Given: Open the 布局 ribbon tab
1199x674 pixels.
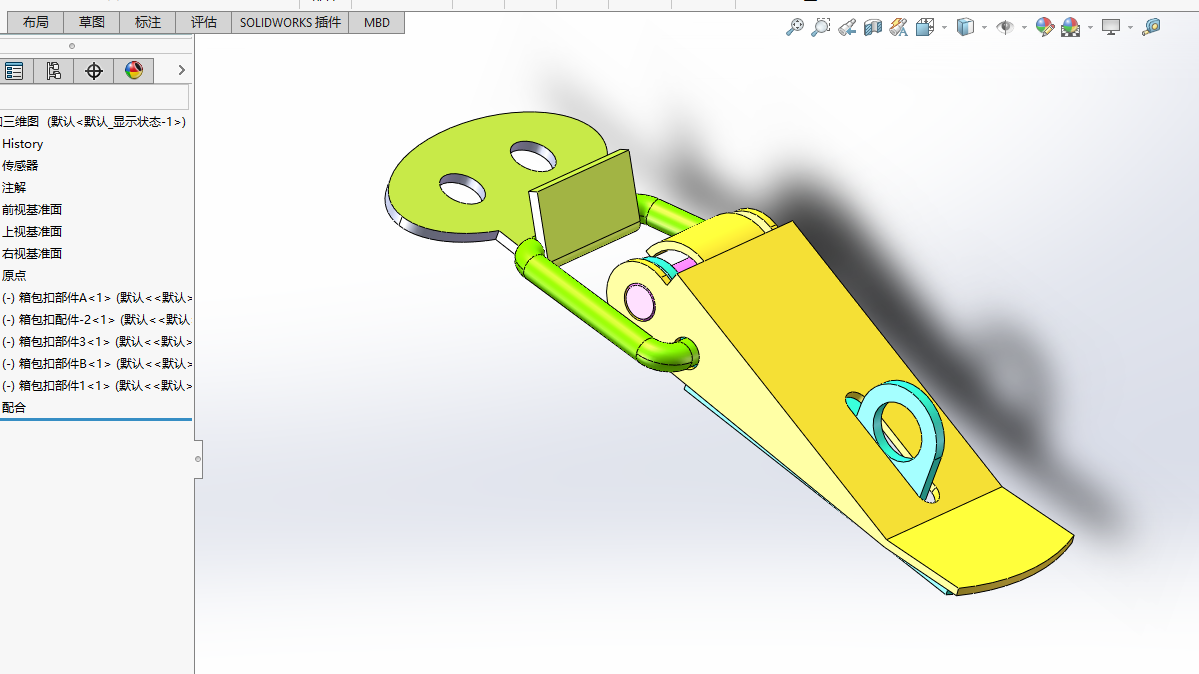Looking at the screenshot, I should pos(35,22).
